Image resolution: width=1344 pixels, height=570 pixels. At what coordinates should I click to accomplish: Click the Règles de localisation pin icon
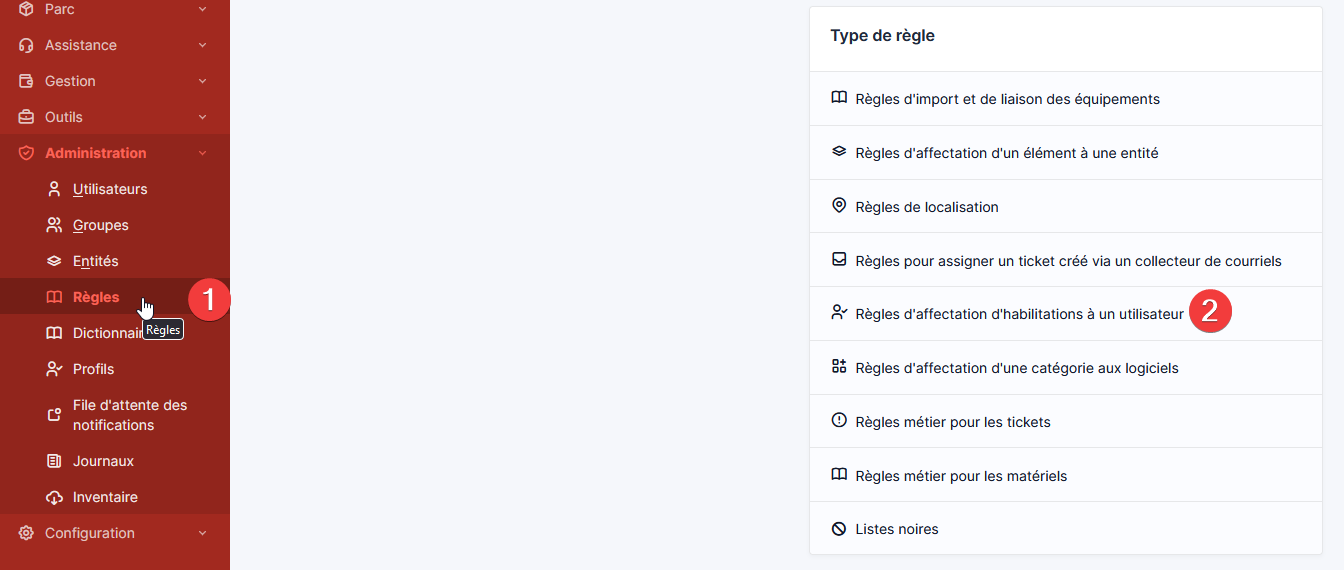pyautogui.click(x=839, y=206)
